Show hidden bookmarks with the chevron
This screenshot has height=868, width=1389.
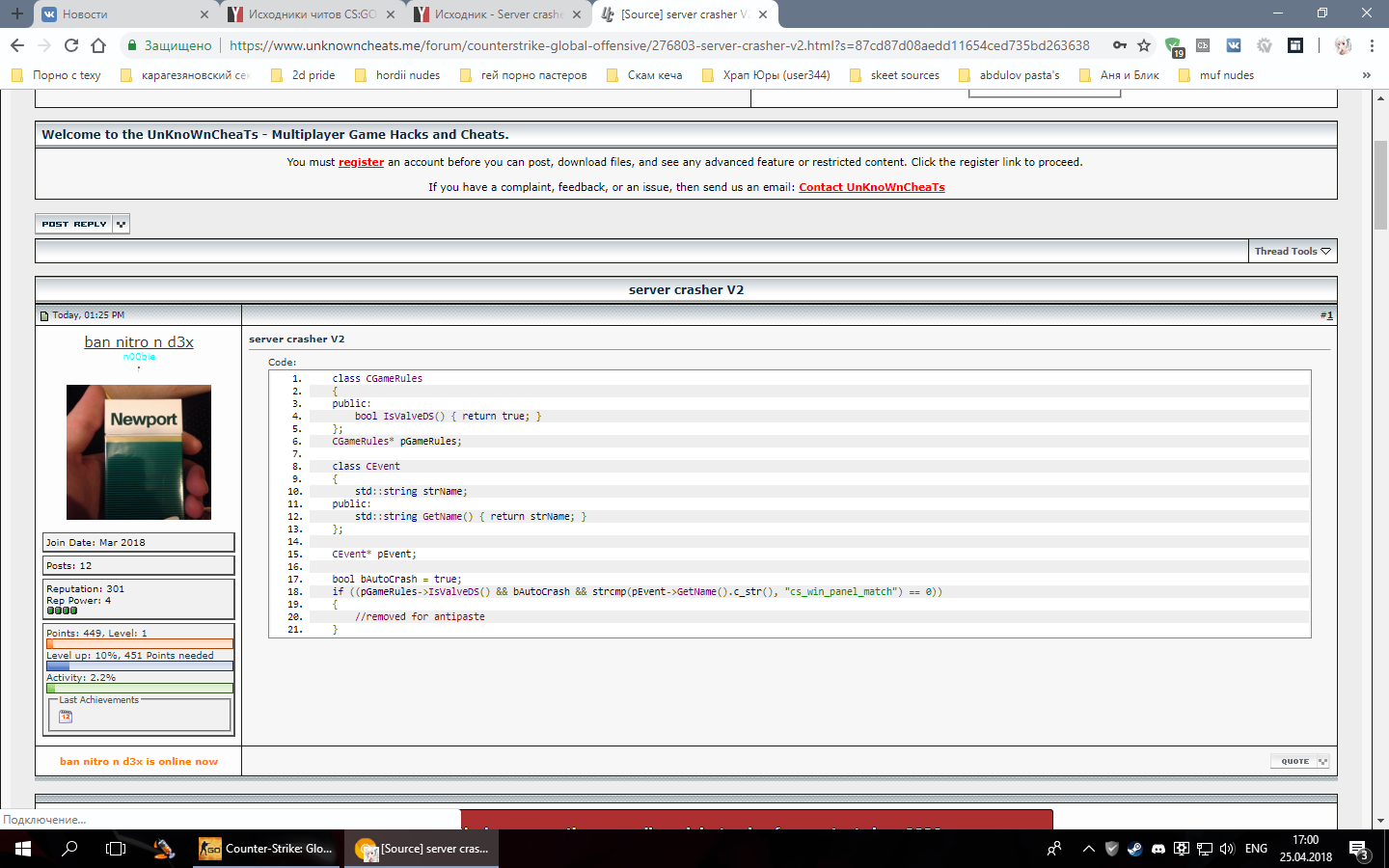1366,75
